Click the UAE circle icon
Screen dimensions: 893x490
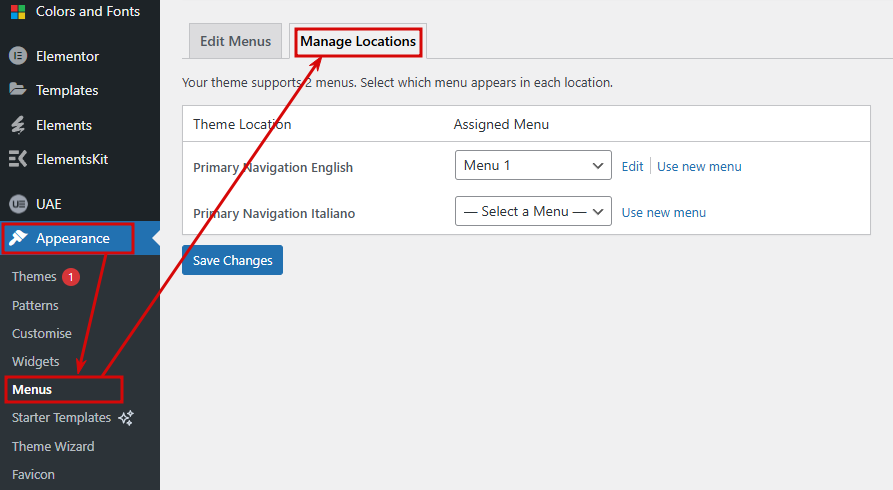point(18,204)
